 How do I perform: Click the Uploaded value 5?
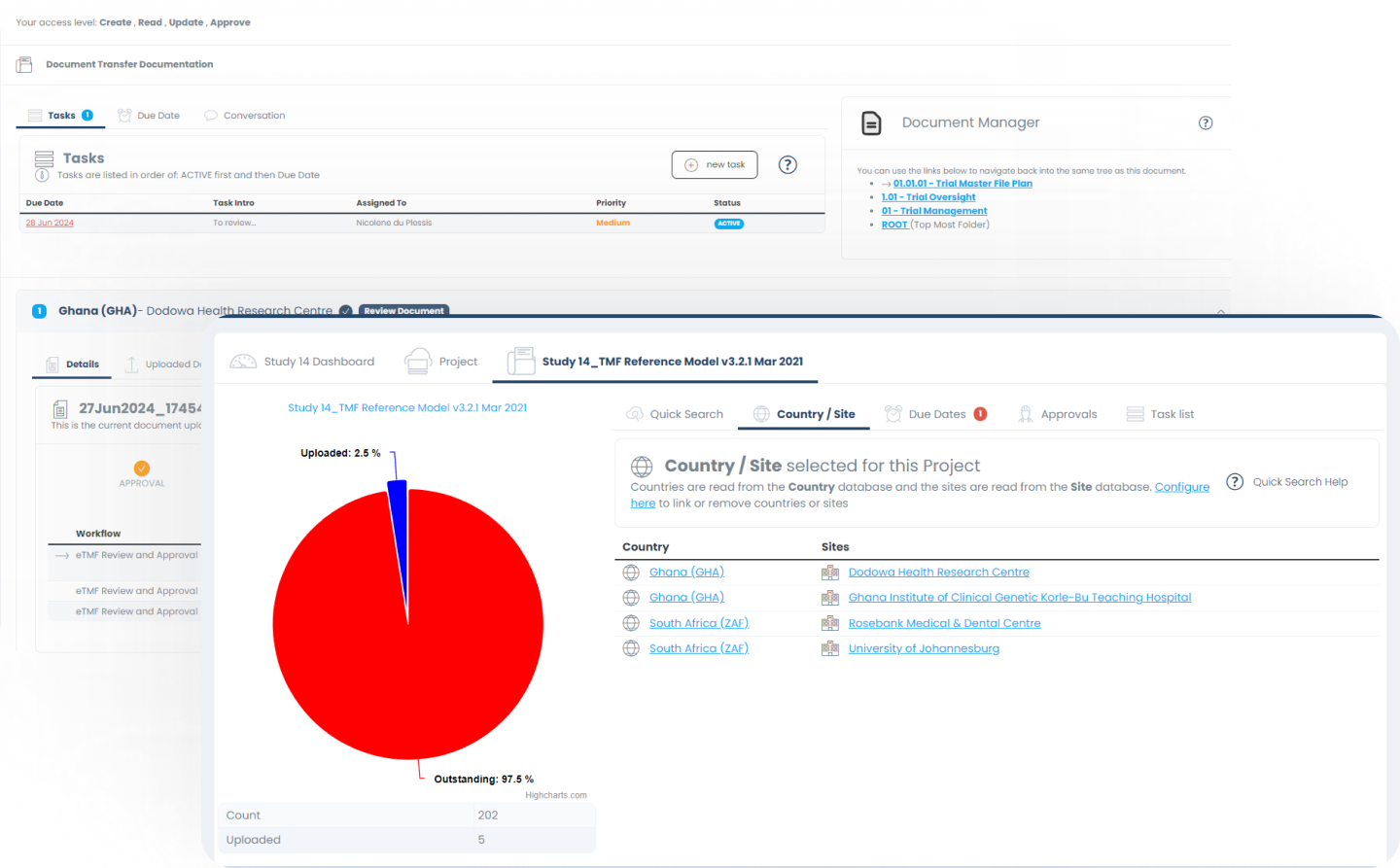(481, 840)
